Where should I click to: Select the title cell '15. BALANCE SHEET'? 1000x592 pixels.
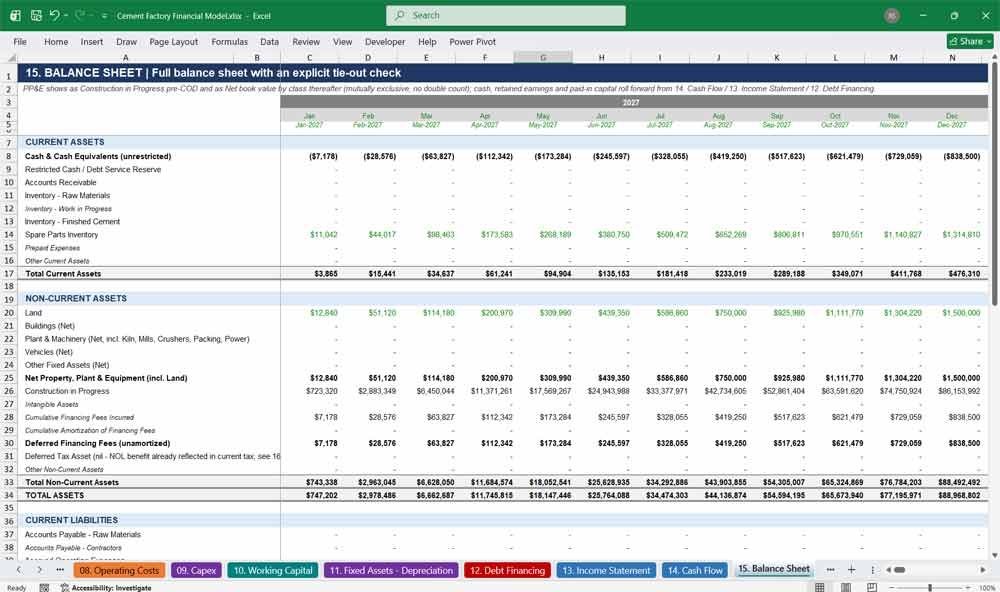click(x=84, y=73)
